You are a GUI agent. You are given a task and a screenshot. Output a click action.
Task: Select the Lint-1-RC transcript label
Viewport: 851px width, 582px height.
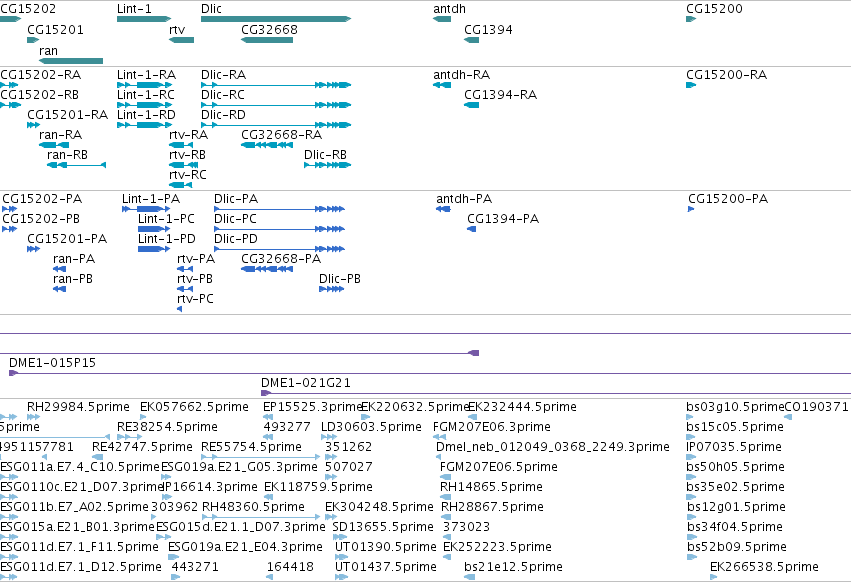click(x=146, y=94)
